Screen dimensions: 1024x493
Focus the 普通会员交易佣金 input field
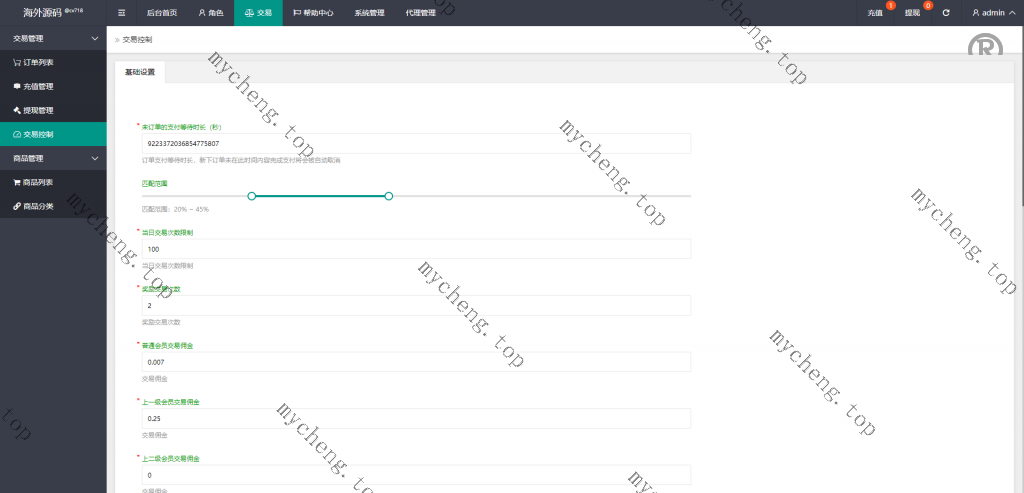(x=416, y=361)
